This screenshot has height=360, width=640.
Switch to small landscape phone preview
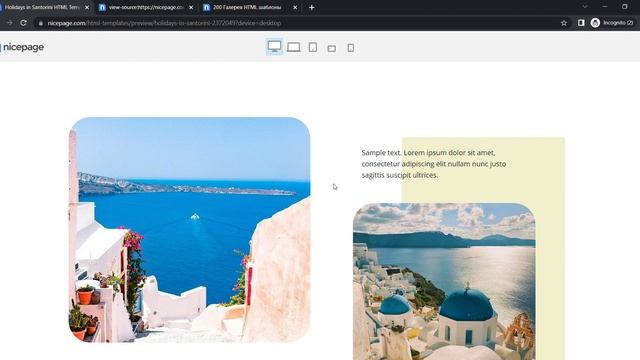pos(331,48)
